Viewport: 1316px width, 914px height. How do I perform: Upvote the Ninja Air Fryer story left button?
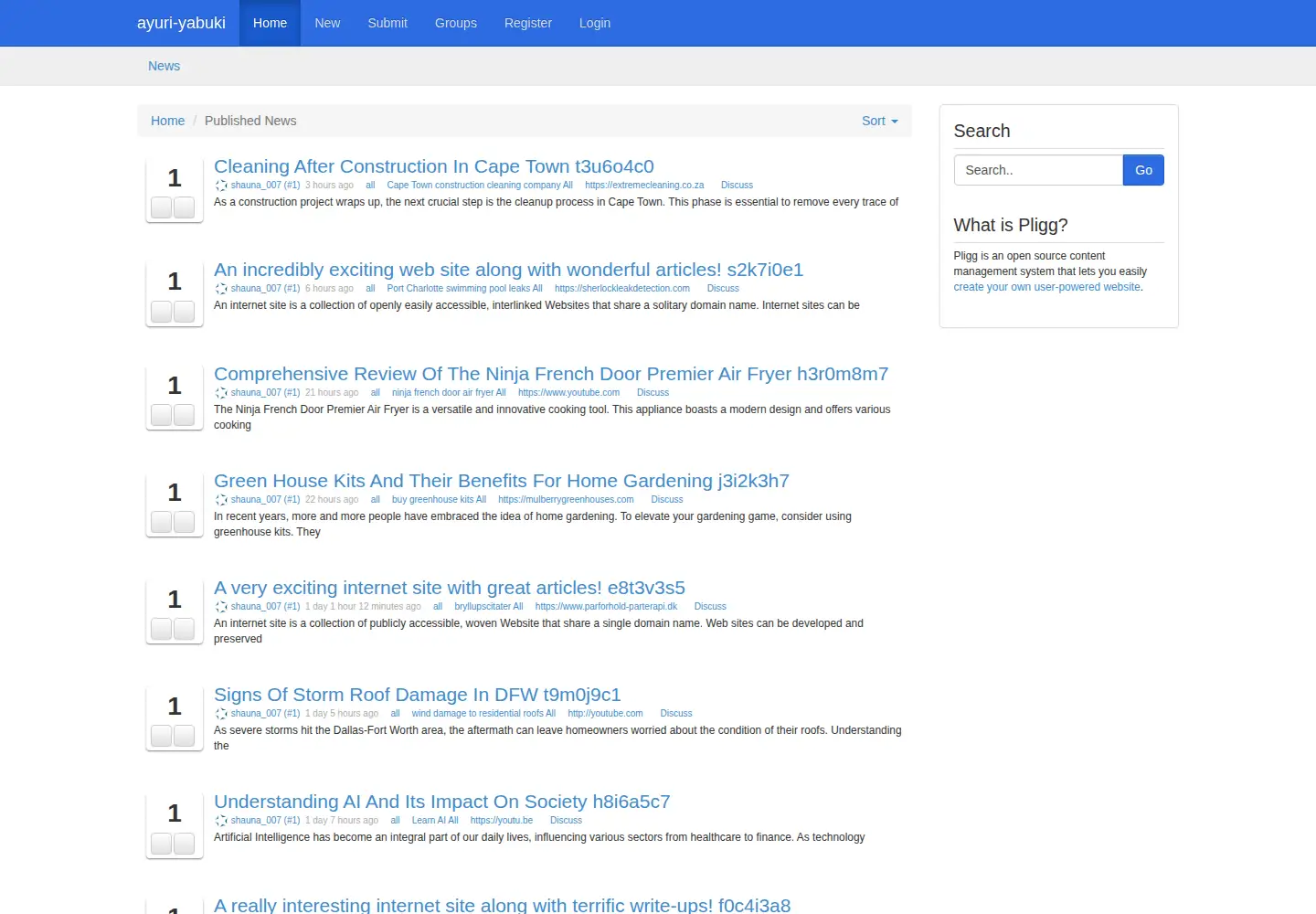162,415
